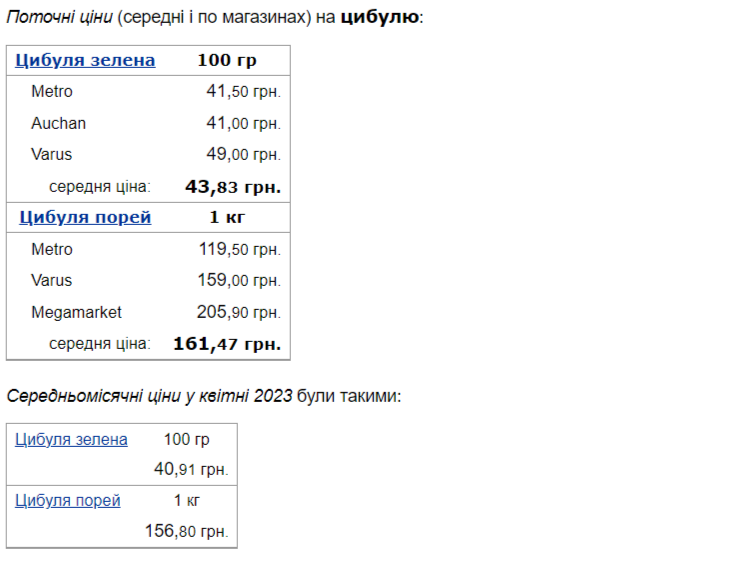Screen dimensions: 738x564
Task: Open the Цибуля порей link in current prices table
Action: tap(85, 217)
